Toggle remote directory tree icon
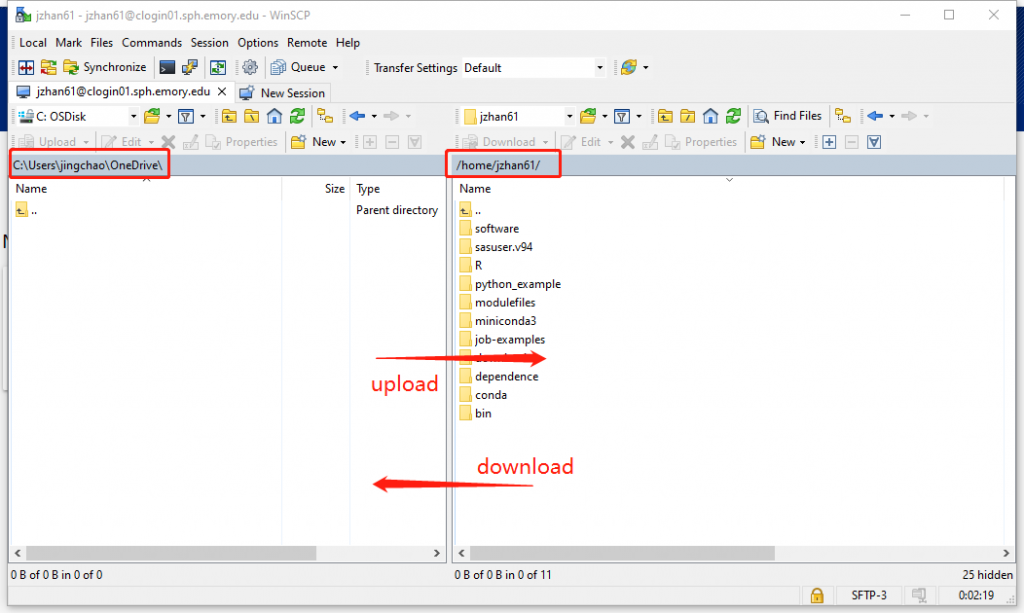This screenshot has height=613, width=1024. coord(843,116)
